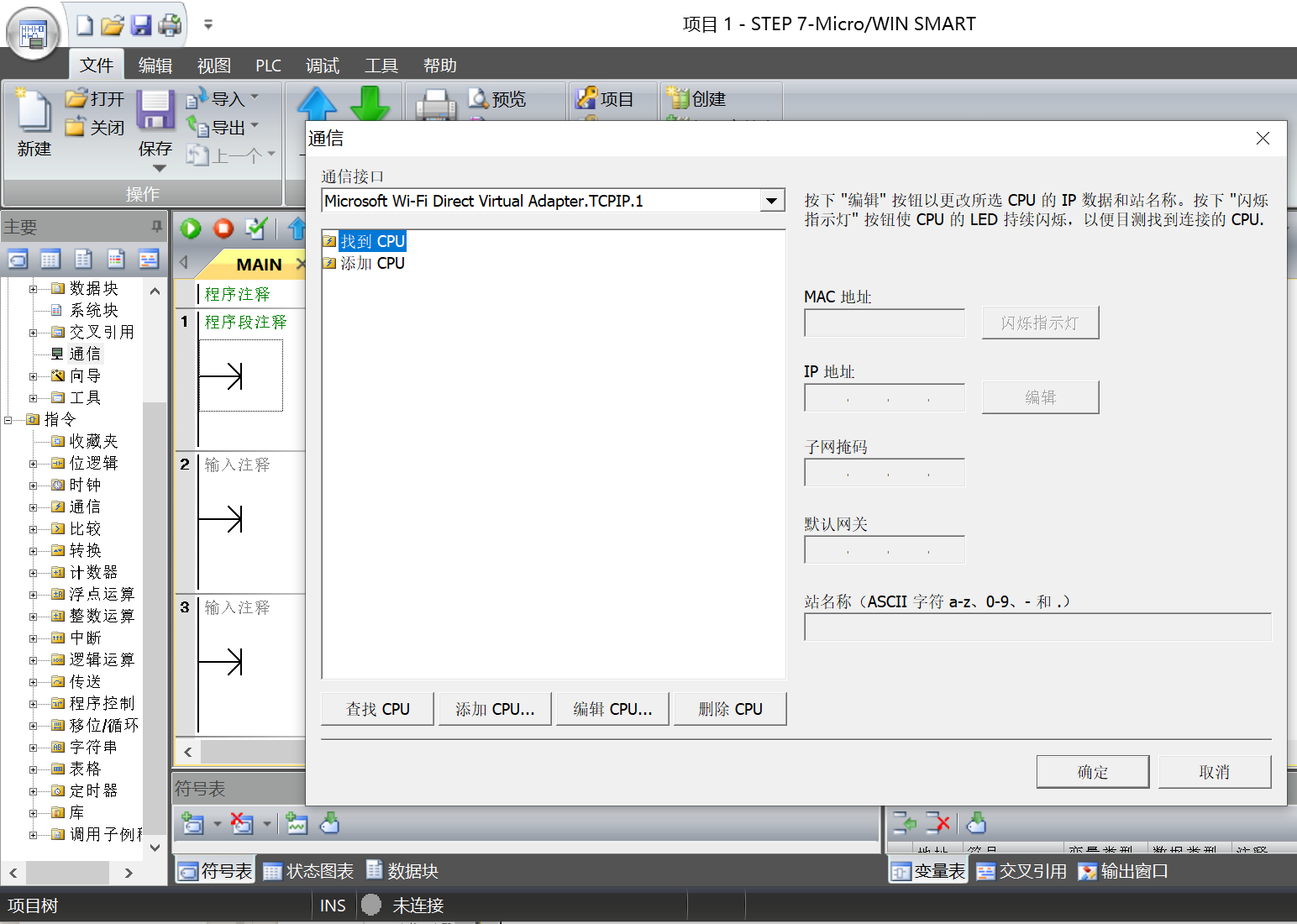The width and height of the screenshot is (1297, 924).
Task: Click 取消 to cancel the dialog
Action: pyautogui.click(x=1215, y=772)
